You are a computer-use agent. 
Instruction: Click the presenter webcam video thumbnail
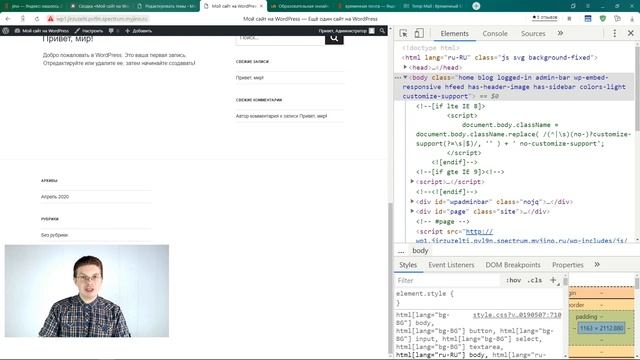coord(87,291)
